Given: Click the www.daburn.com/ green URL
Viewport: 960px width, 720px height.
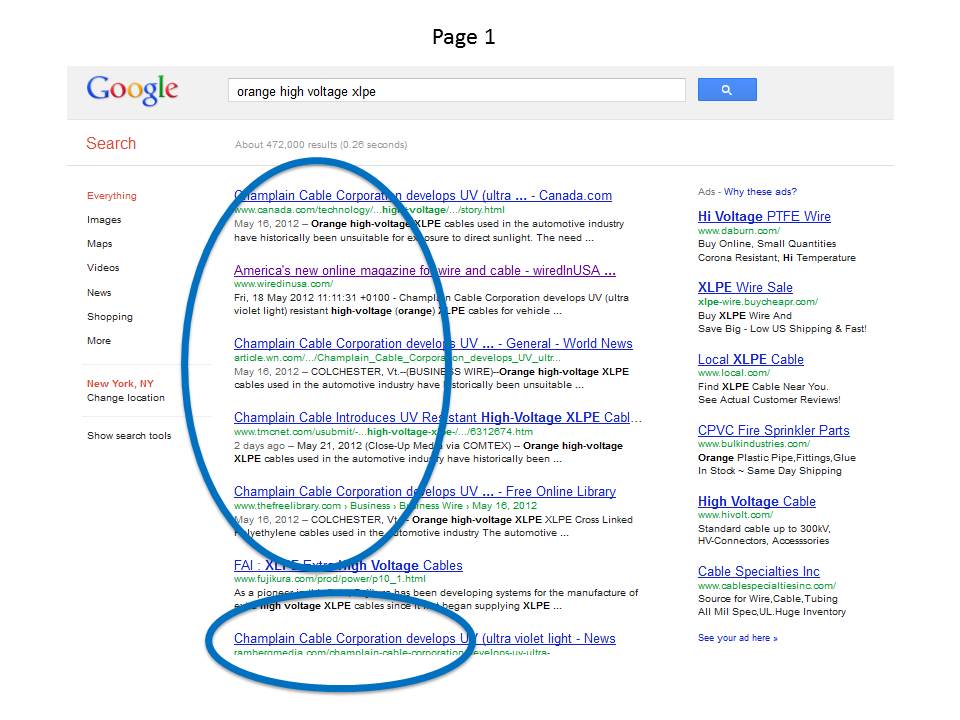Looking at the screenshot, I should tap(739, 231).
